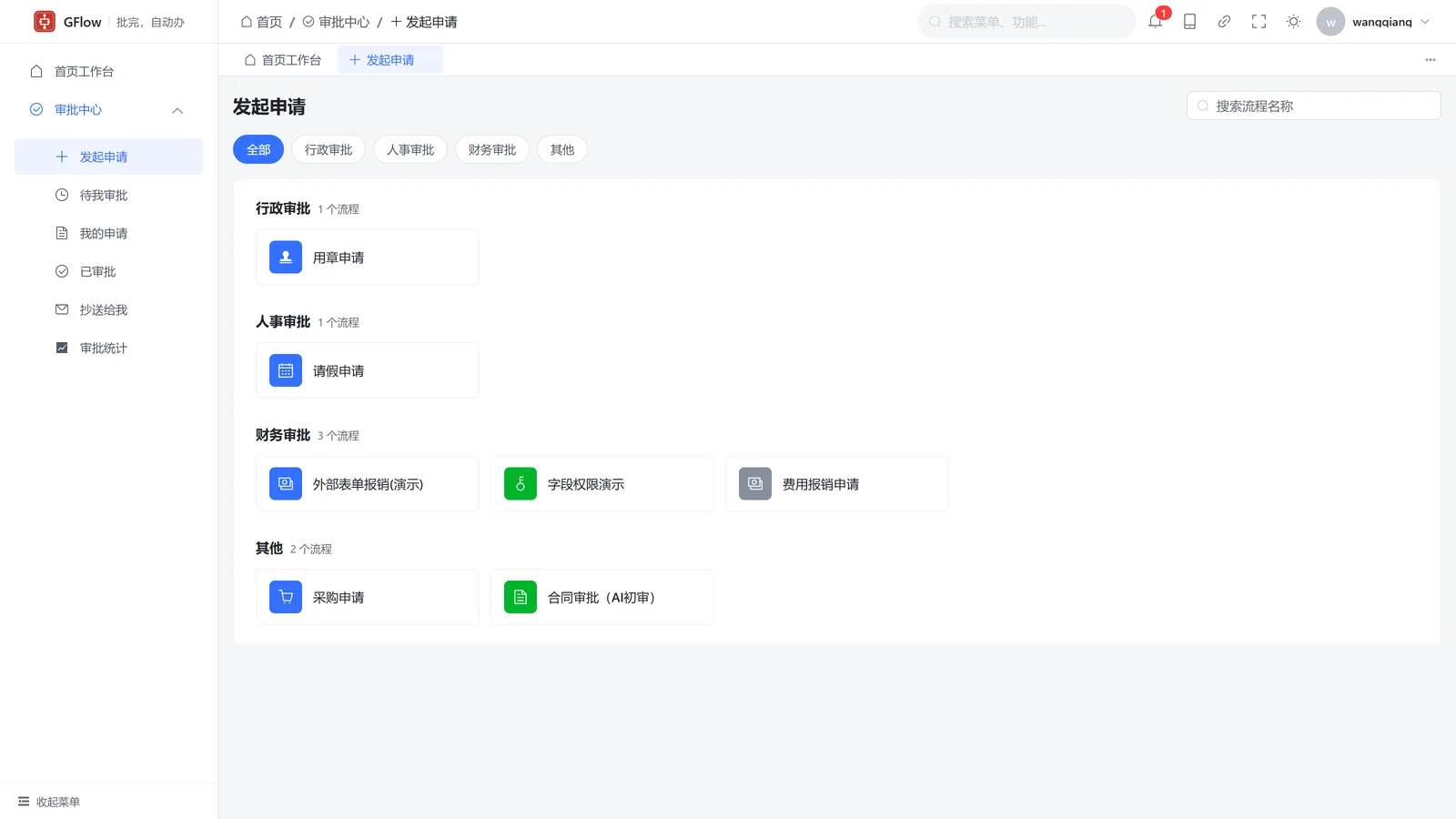Open the wangqiang user dropdown arrow

[x=1425, y=22]
